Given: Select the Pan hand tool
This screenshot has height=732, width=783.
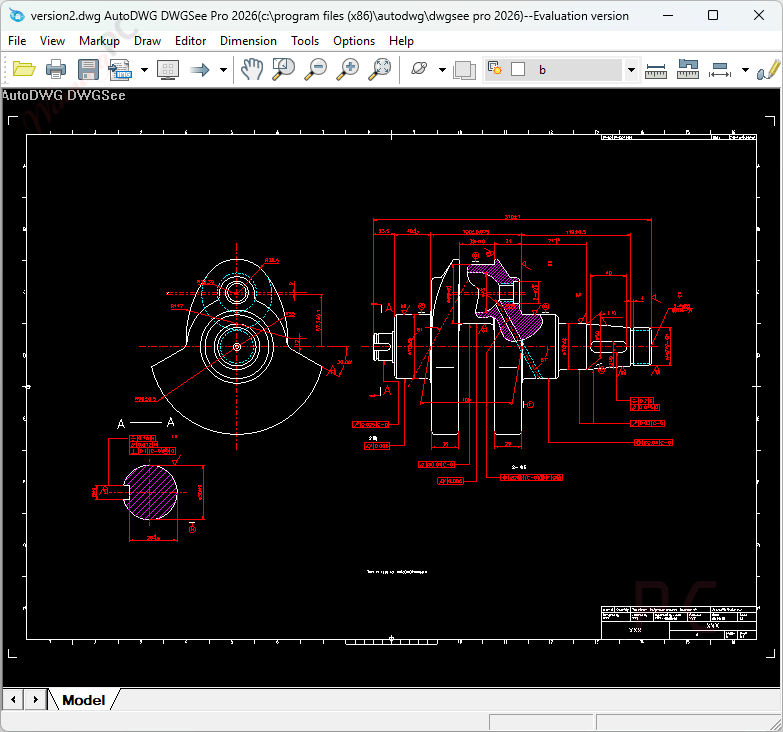Looking at the screenshot, I should pyautogui.click(x=252, y=69).
